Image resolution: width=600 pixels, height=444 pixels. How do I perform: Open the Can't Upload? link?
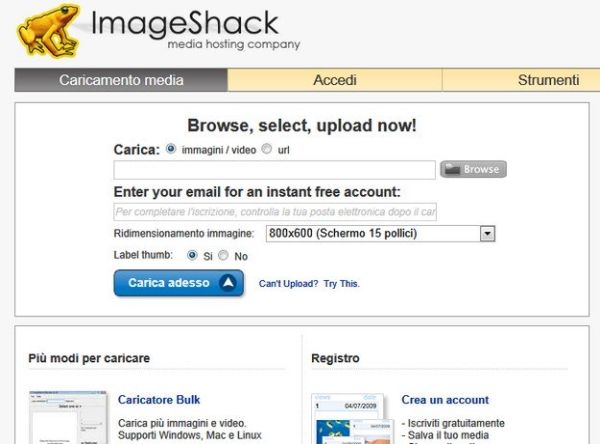click(288, 284)
